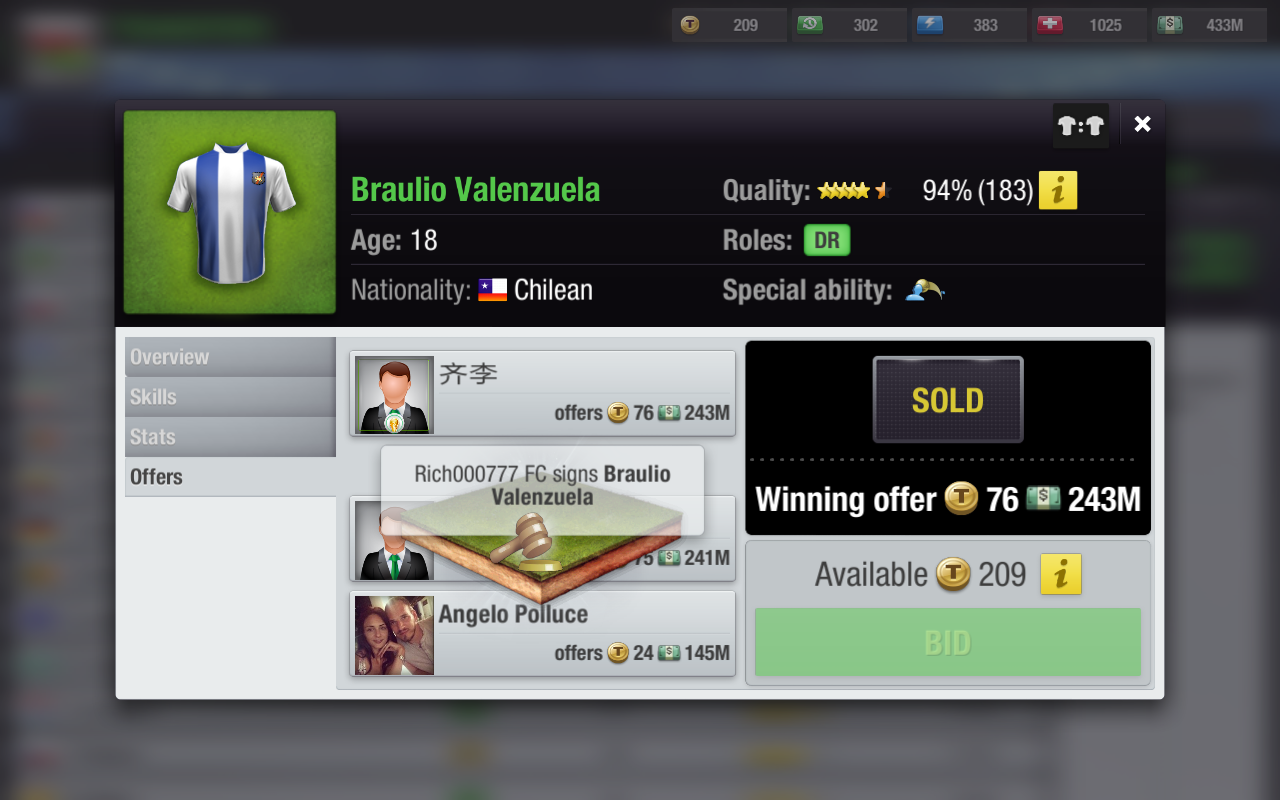Click the DR role badge

pos(827,241)
